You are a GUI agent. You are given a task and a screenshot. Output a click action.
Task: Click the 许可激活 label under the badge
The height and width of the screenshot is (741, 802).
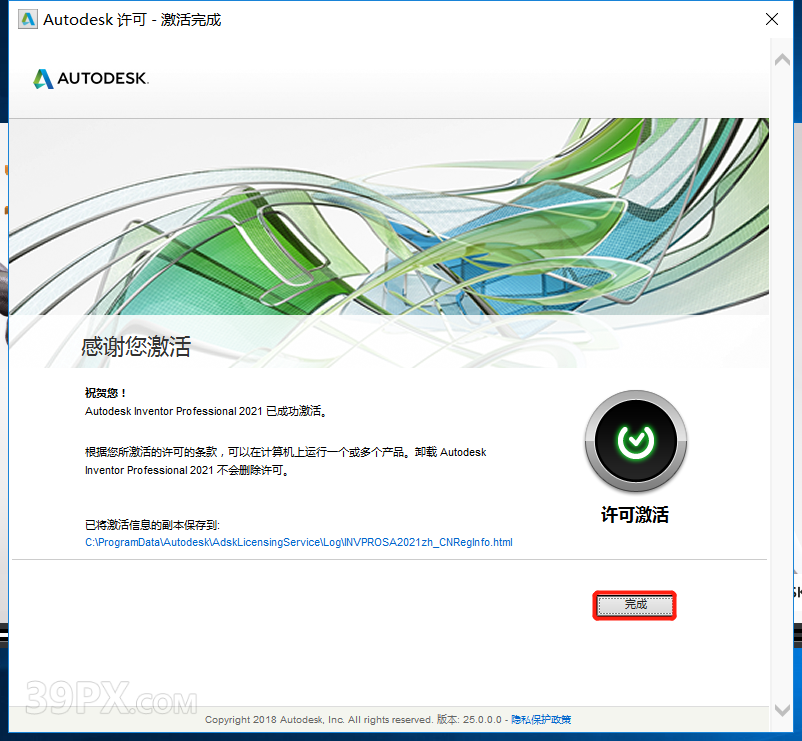pyautogui.click(x=635, y=514)
